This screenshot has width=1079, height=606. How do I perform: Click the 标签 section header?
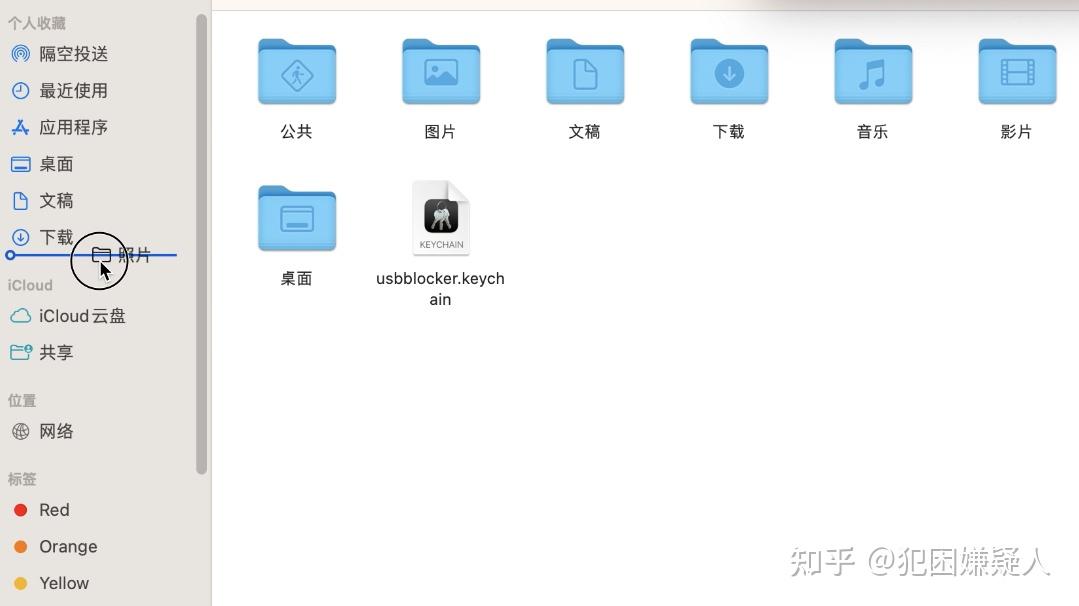pos(22,479)
